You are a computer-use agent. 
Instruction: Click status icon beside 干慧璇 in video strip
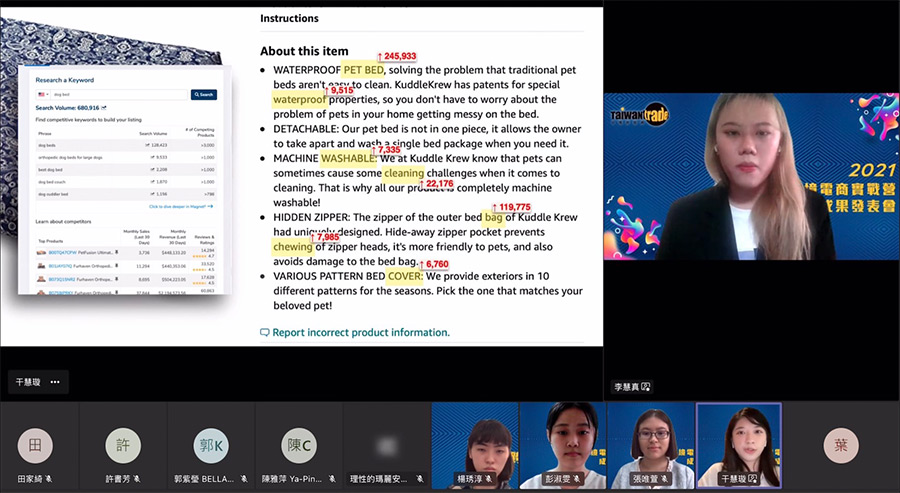pos(752,479)
